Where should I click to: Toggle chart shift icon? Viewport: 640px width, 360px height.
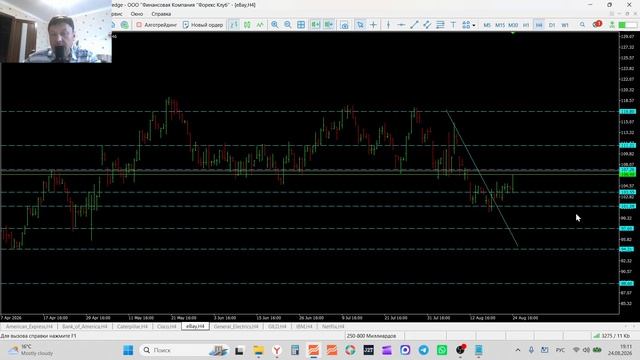click(329, 25)
